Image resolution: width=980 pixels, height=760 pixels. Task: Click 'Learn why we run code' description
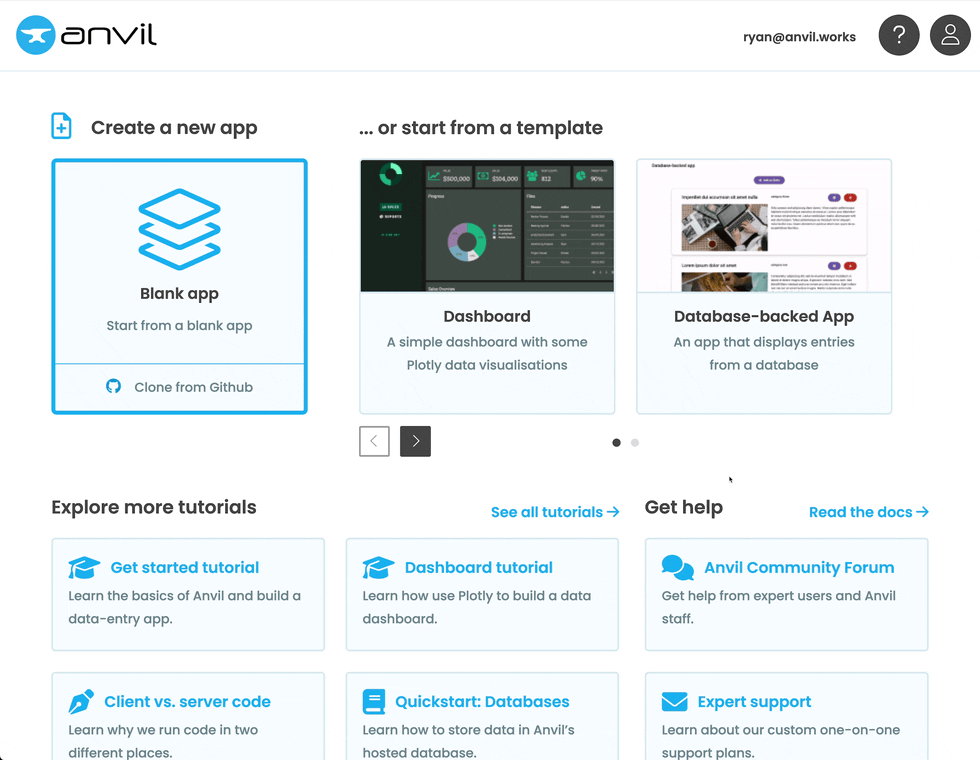163,741
